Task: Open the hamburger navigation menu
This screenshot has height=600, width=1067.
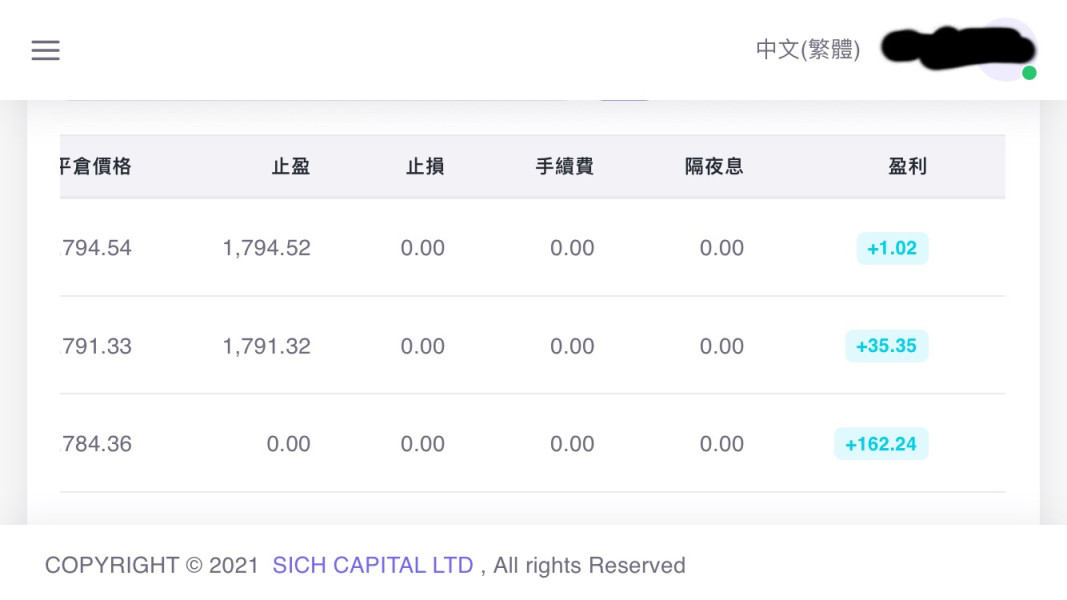Action: click(x=46, y=50)
